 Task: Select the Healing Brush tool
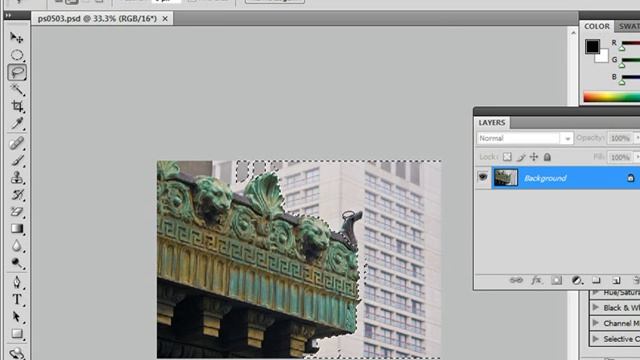[17, 143]
